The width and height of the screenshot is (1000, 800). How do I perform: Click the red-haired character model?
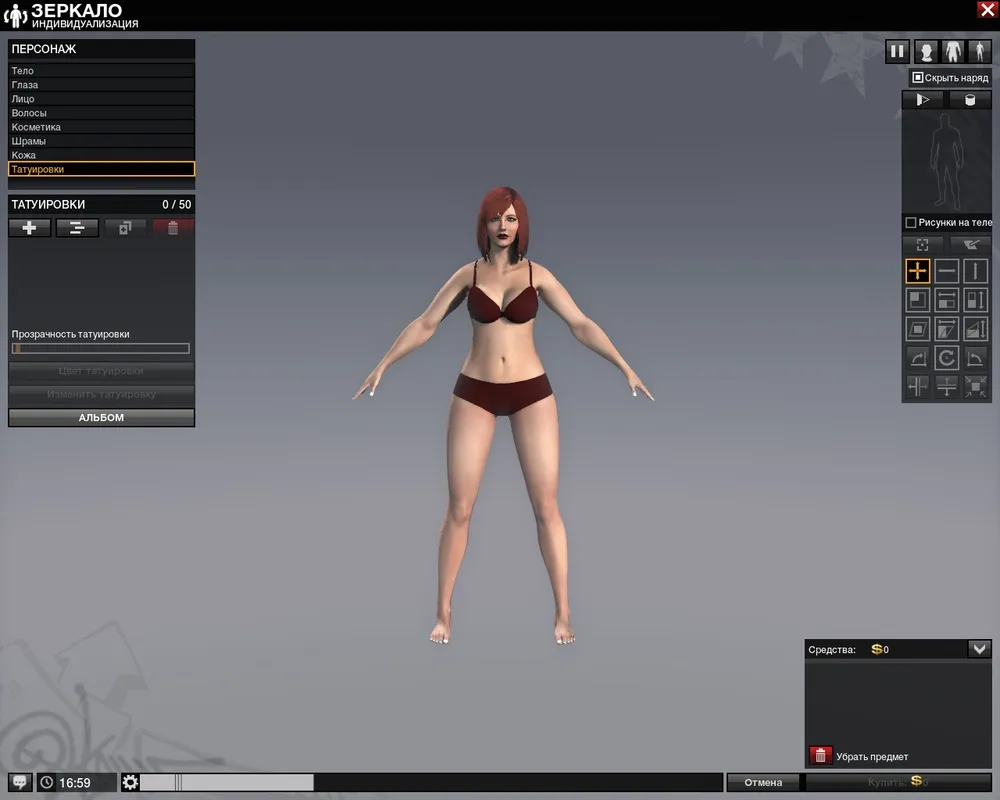[x=504, y=415]
